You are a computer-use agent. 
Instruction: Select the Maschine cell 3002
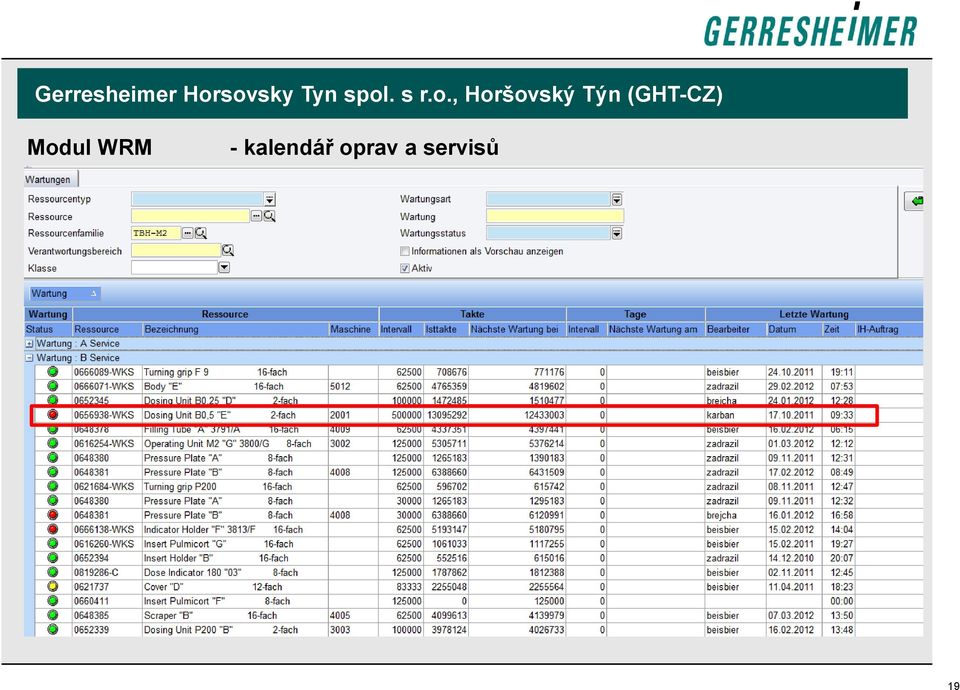pyautogui.click(x=353, y=443)
